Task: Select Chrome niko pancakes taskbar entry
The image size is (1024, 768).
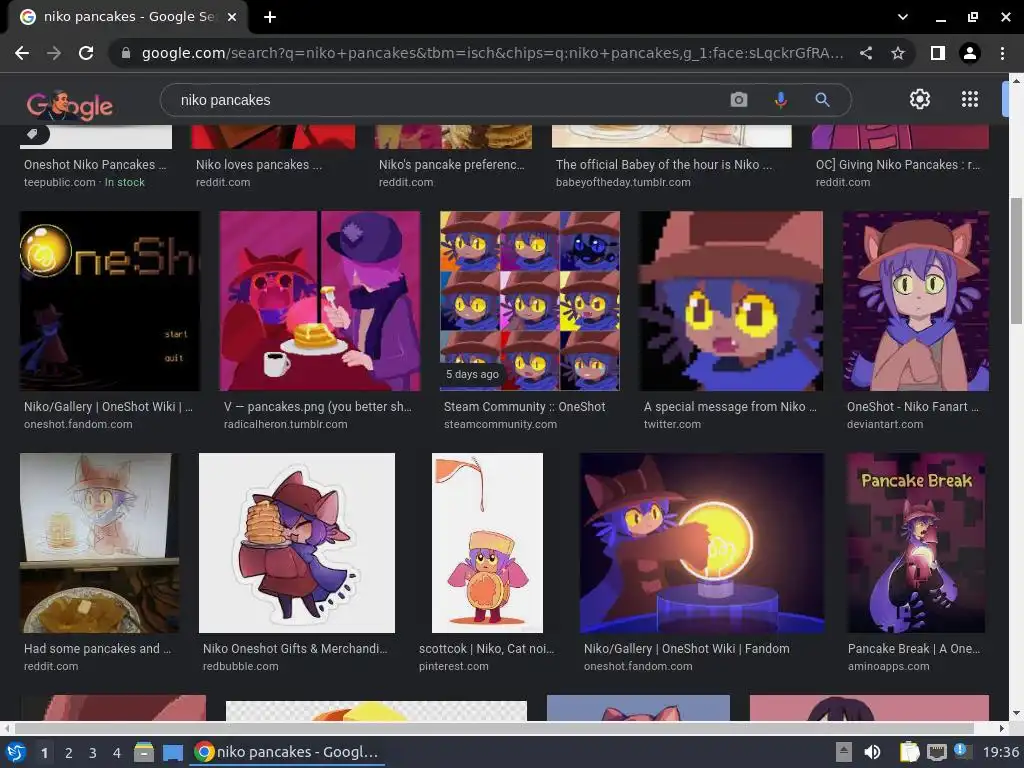Action: coord(287,752)
